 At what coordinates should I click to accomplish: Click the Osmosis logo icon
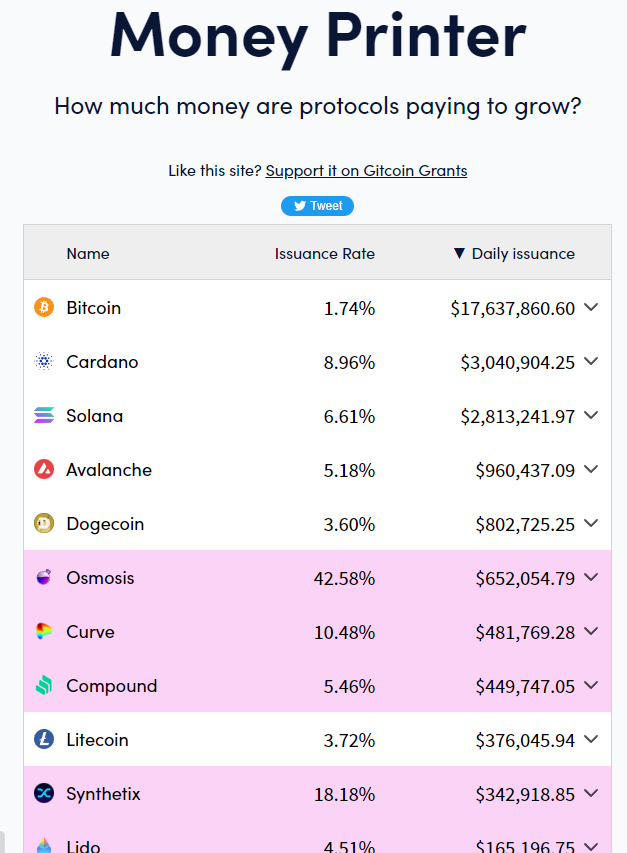[x=42, y=577]
